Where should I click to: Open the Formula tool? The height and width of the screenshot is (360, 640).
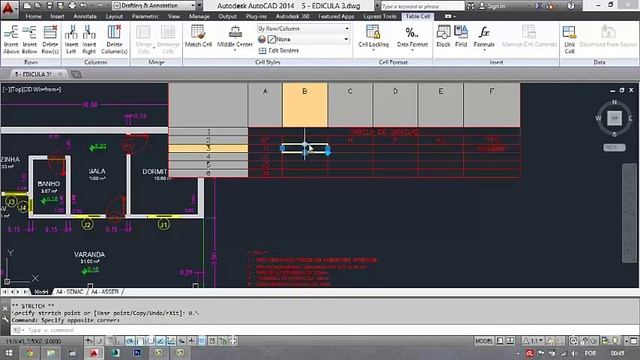point(484,37)
